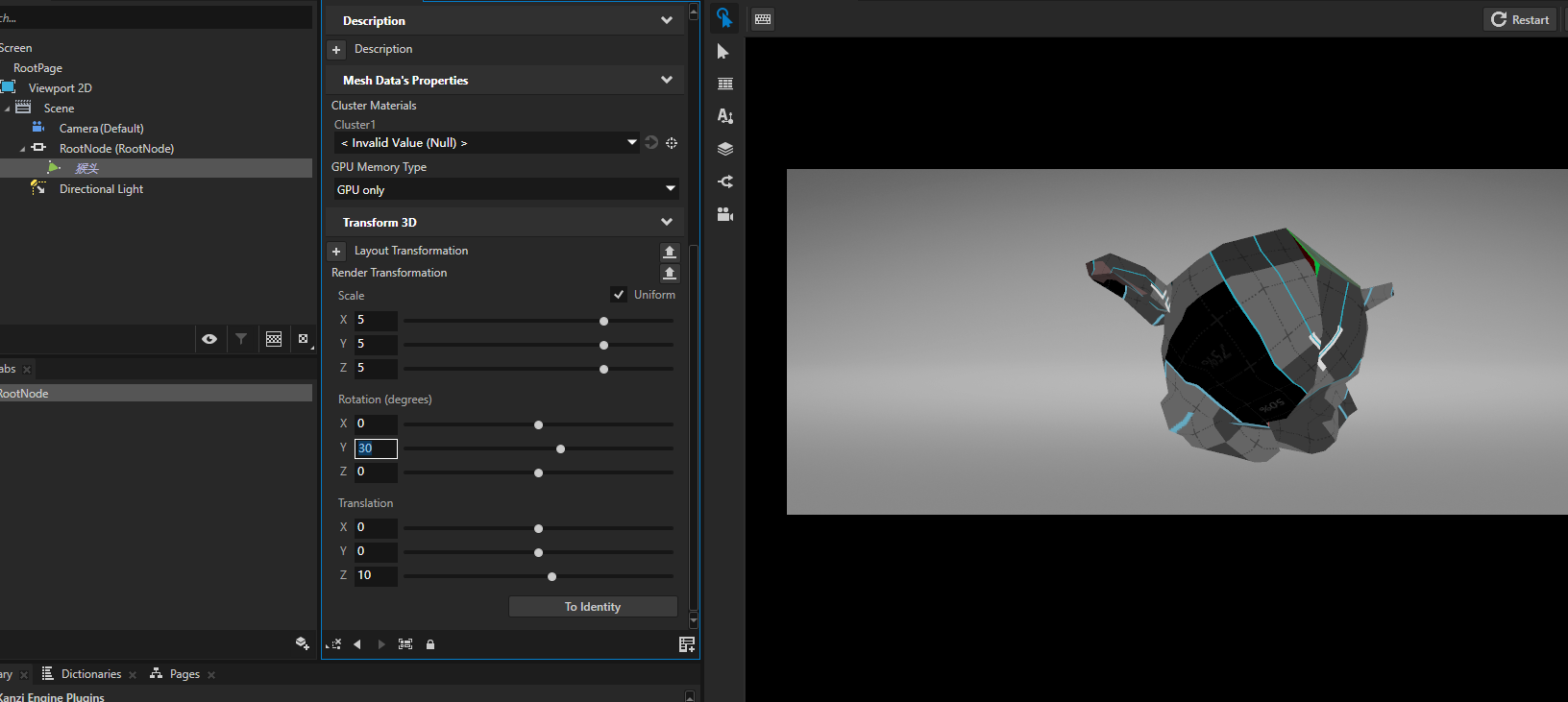Click the checkerboard grid icon in node tree
The width and height of the screenshot is (1568, 702).
tap(274, 339)
